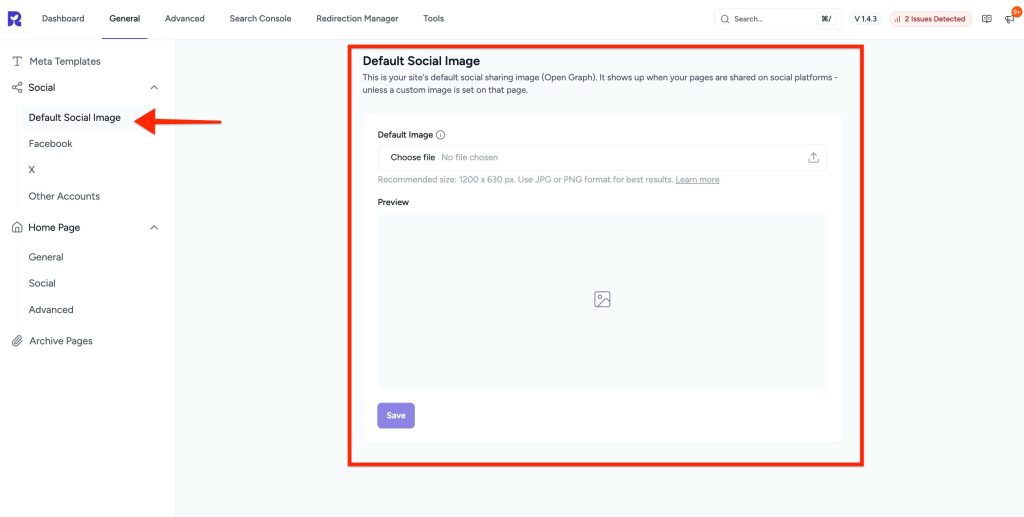Image resolution: width=1024 pixels, height=517 pixels.
Task: Focus the Search input field
Action: 778,19
